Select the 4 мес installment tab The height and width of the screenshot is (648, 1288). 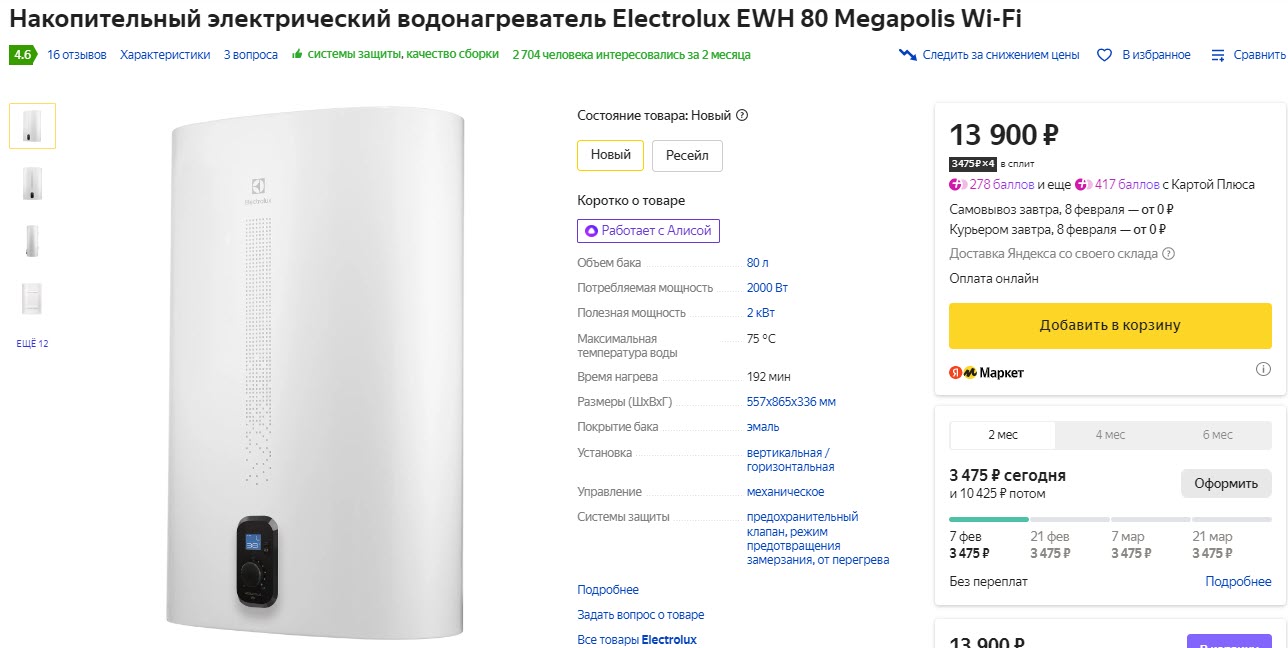1112,434
